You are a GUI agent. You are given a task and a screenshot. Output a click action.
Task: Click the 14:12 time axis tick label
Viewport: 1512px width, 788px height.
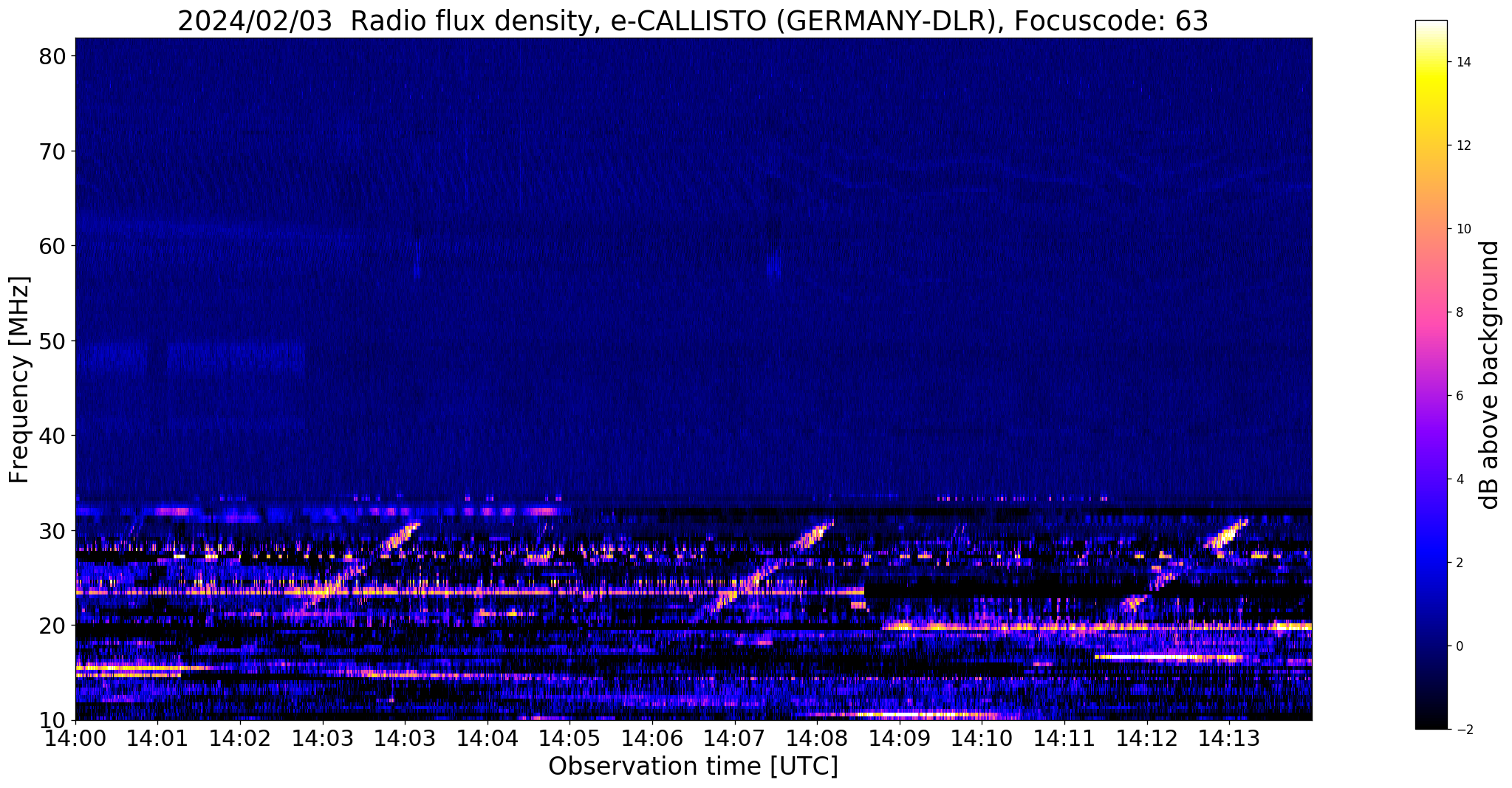[1147, 739]
